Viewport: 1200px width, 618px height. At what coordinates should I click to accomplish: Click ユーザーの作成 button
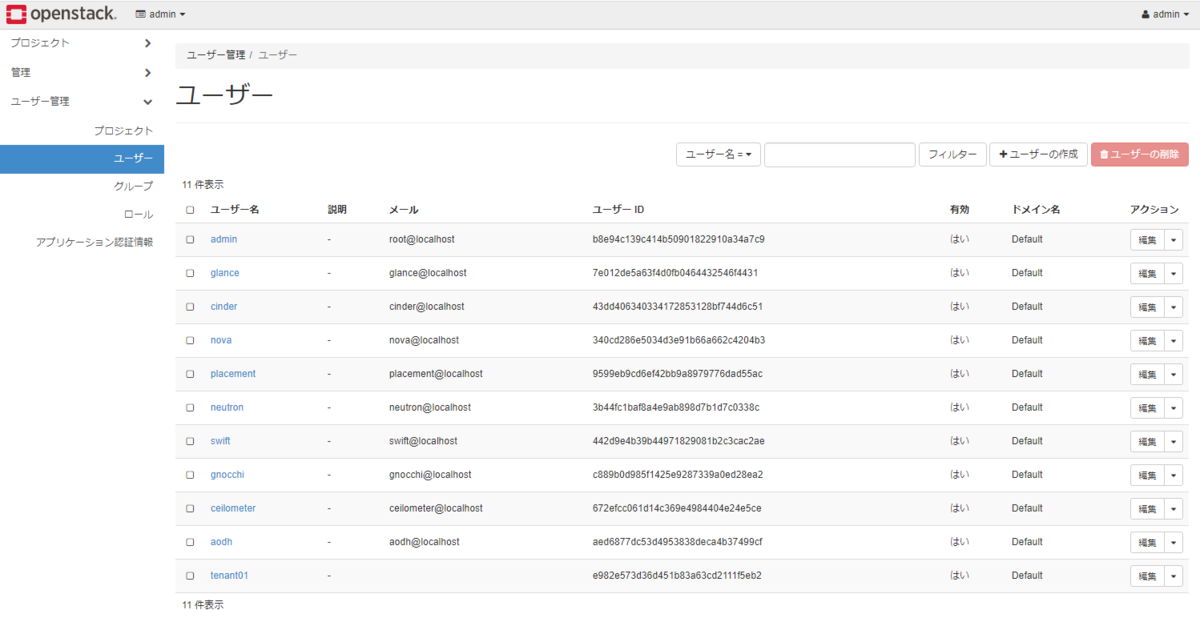[x=1038, y=154]
